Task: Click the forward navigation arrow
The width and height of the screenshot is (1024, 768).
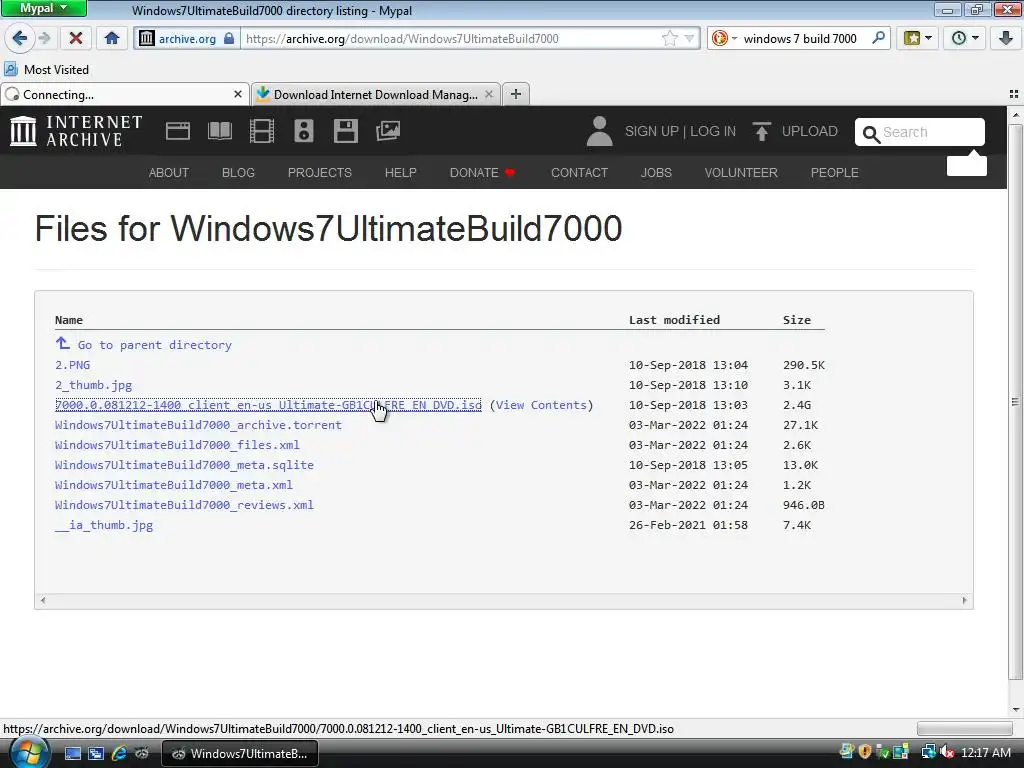Action: pos(44,38)
